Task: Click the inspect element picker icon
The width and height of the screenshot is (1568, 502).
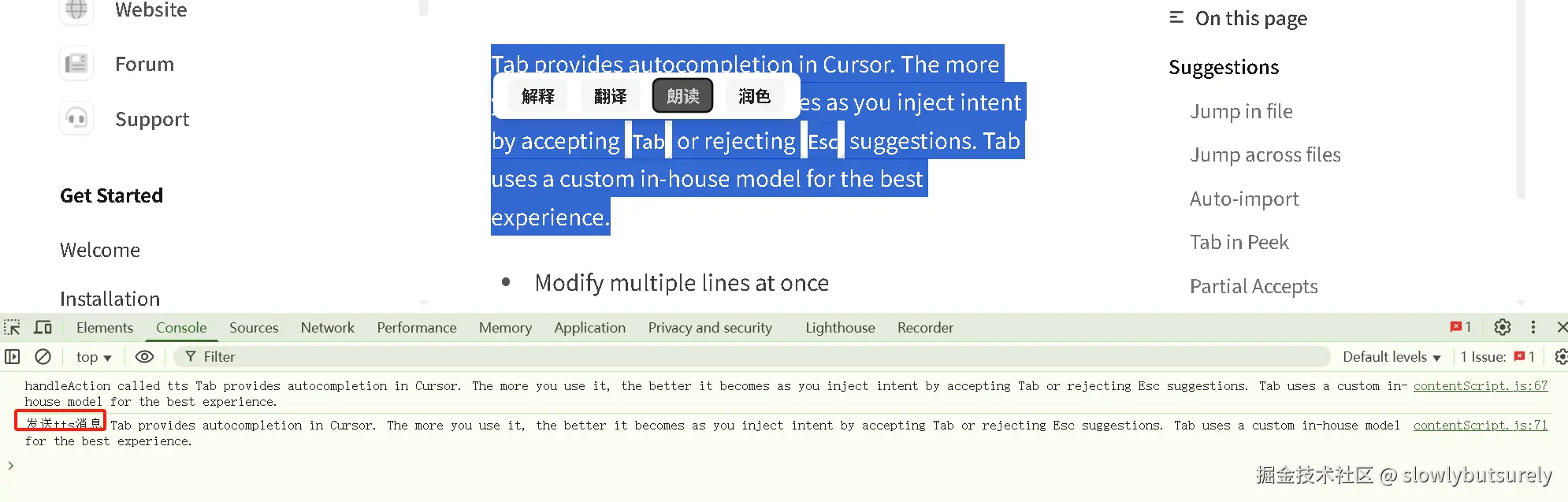Action: (x=12, y=327)
